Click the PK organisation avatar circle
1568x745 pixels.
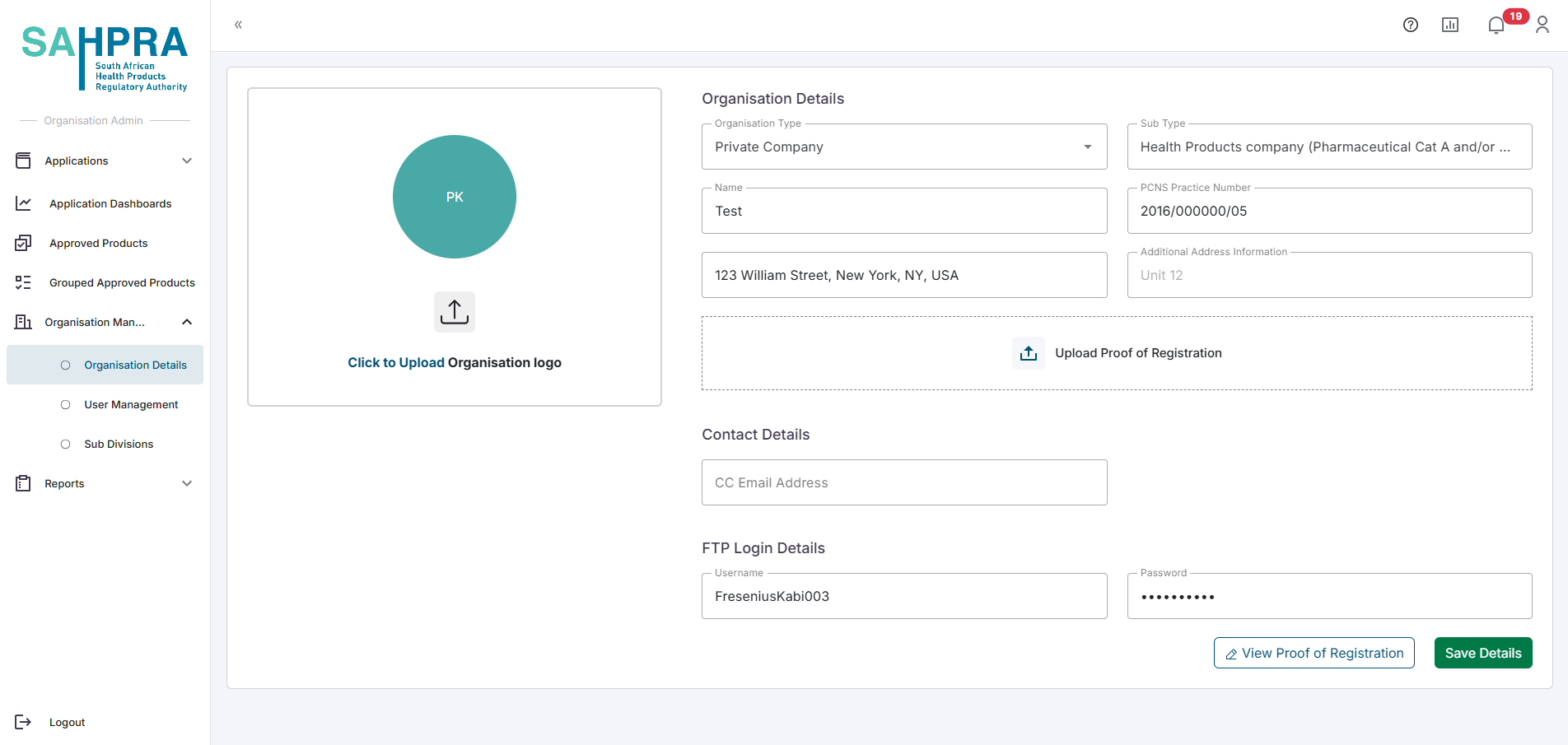tap(455, 197)
